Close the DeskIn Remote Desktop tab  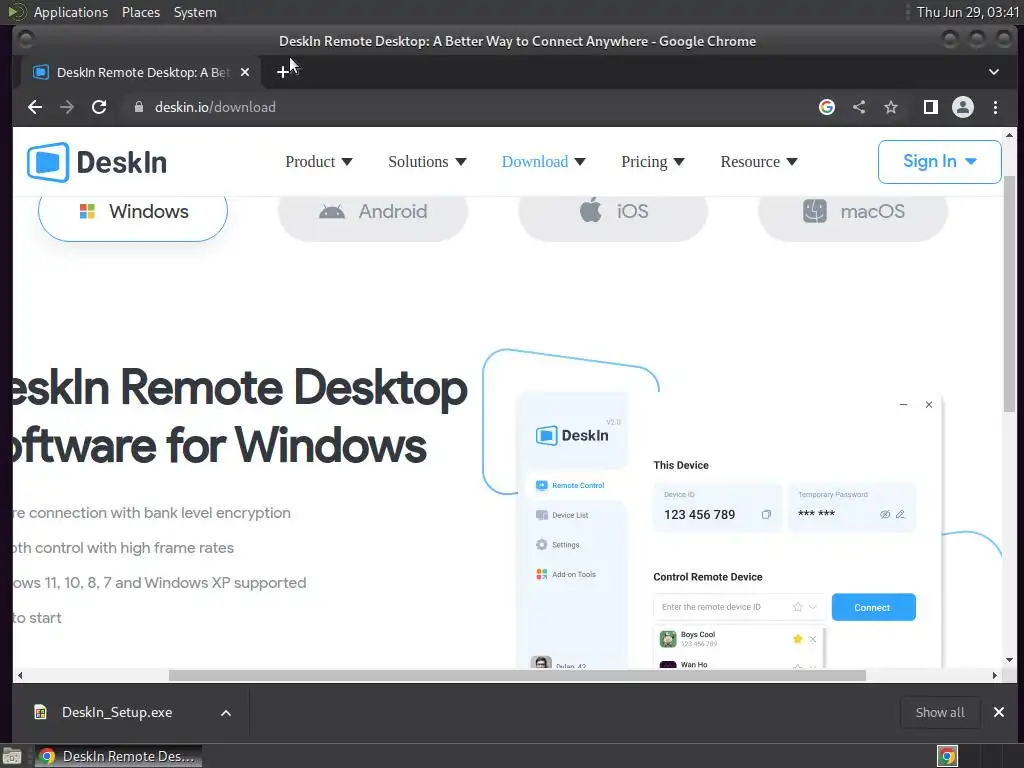pos(245,72)
